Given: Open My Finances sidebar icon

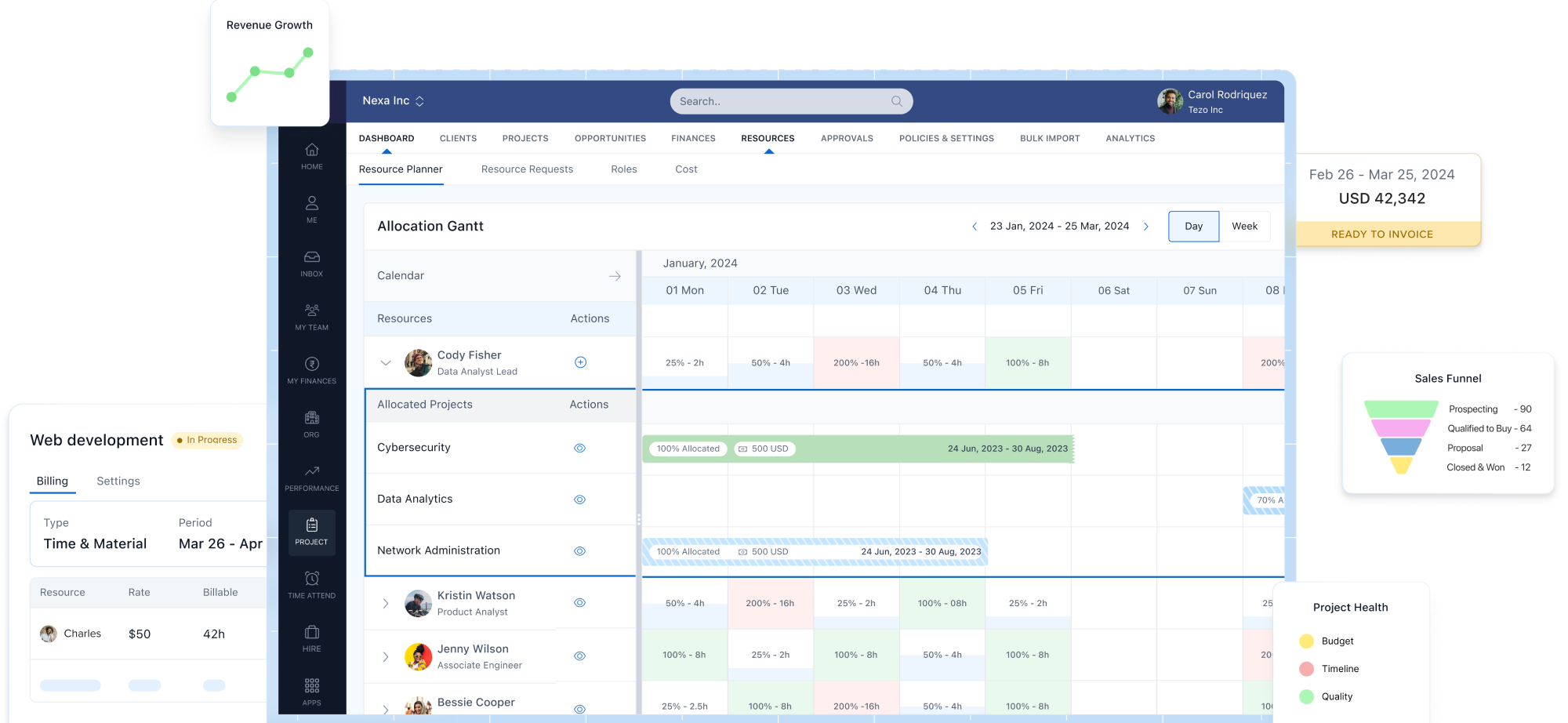Looking at the screenshot, I should (x=311, y=370).
